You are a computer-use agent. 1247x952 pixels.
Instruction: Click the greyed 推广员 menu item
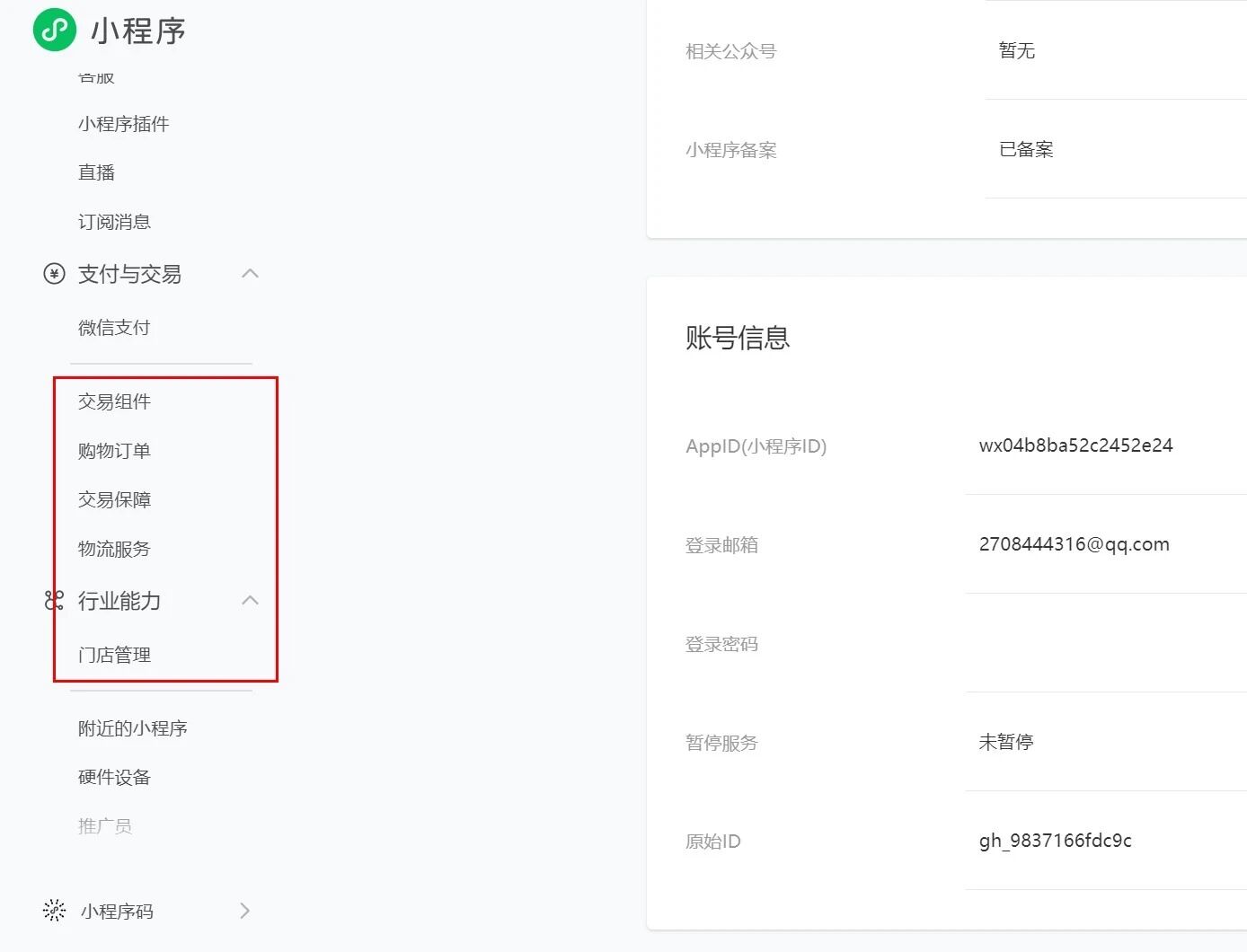pyautogui.click(x=105, y=826)
